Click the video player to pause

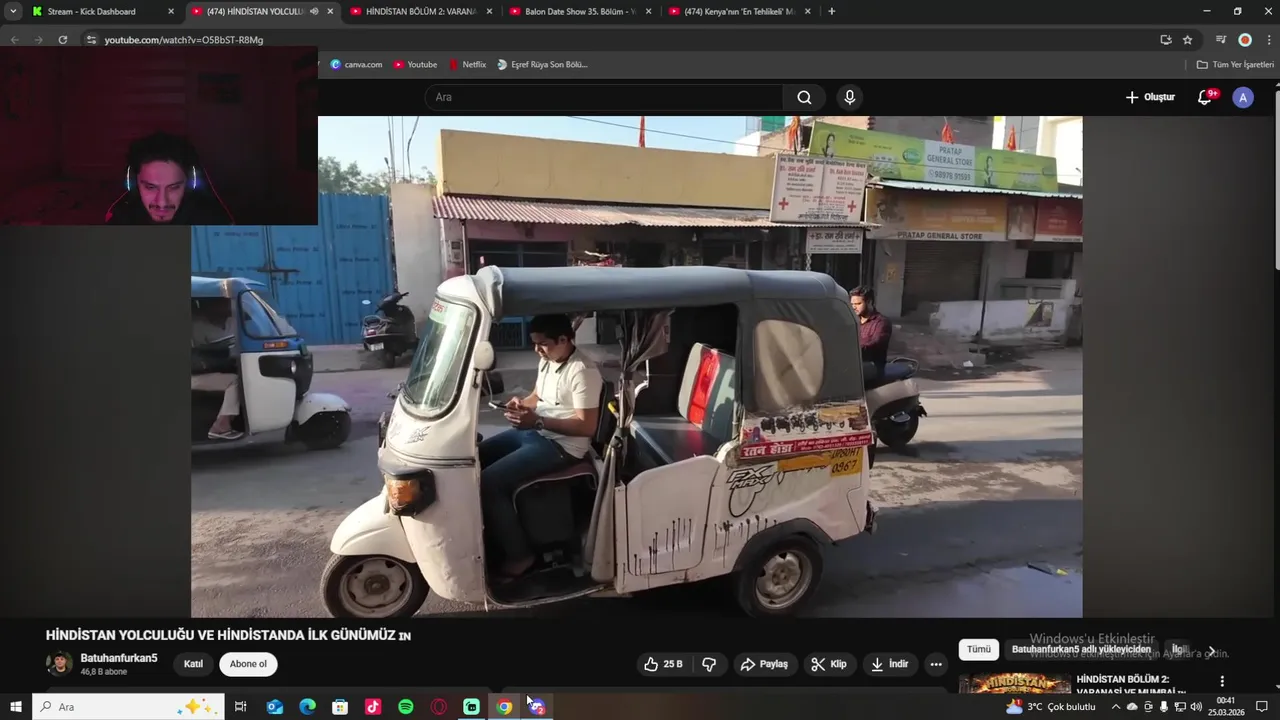click(636, 366)
